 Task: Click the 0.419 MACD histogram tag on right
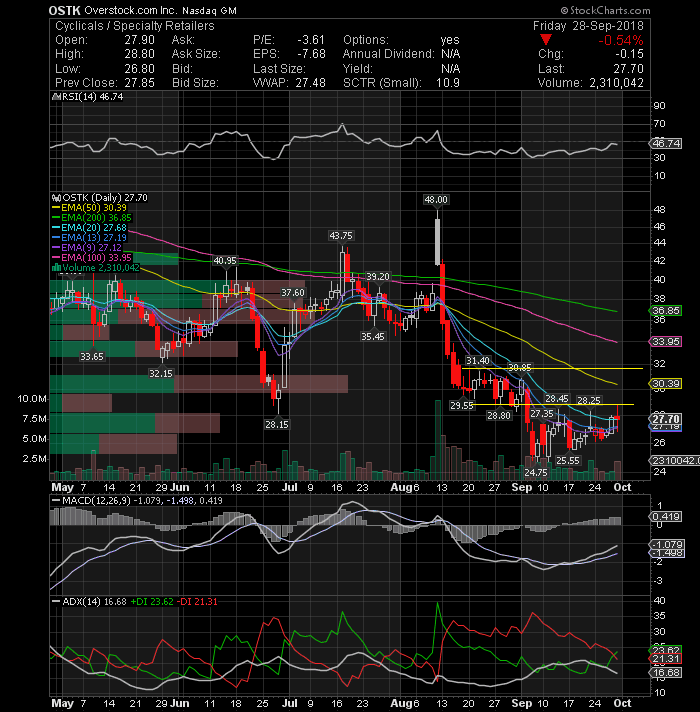666,516
